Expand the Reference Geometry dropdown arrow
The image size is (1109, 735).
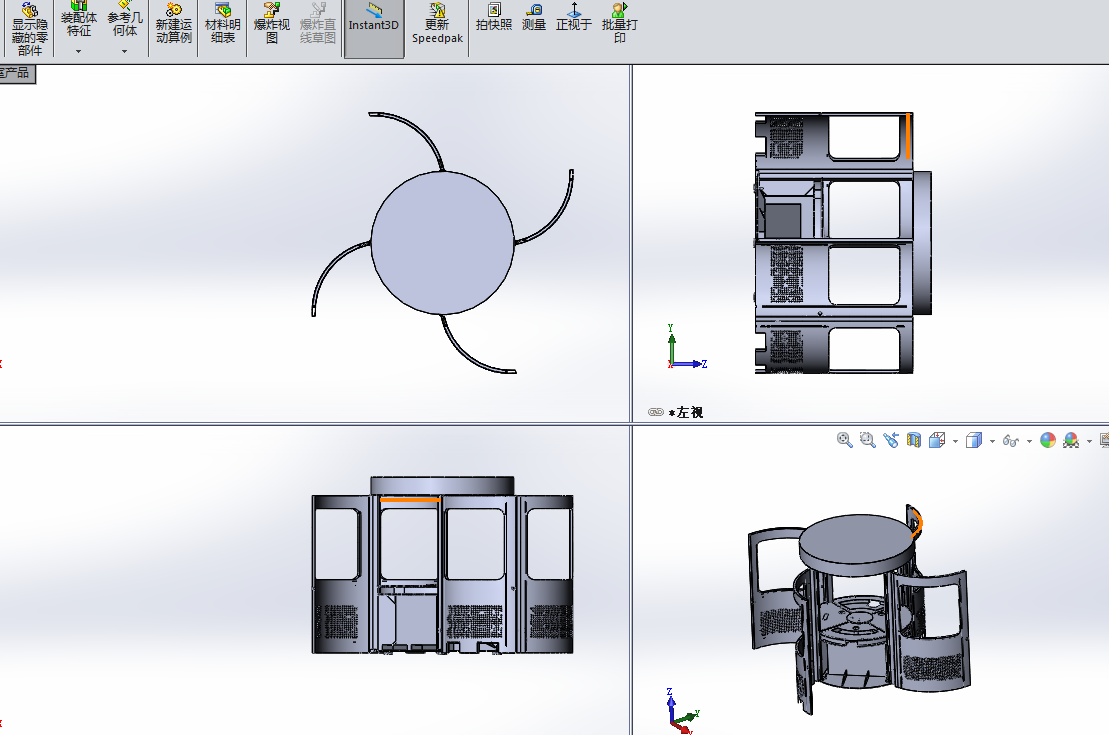click(124, 51)
